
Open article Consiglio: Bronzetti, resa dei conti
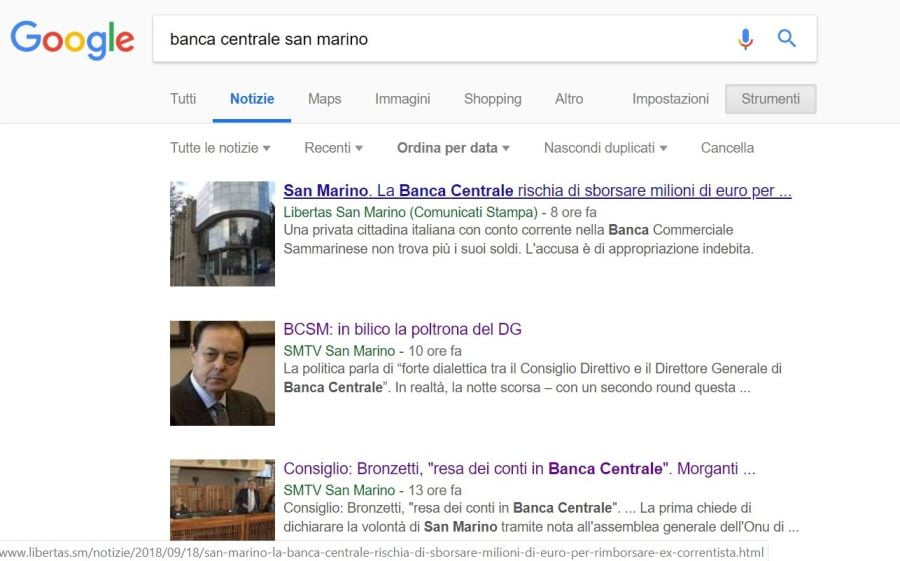coord(519,469)
